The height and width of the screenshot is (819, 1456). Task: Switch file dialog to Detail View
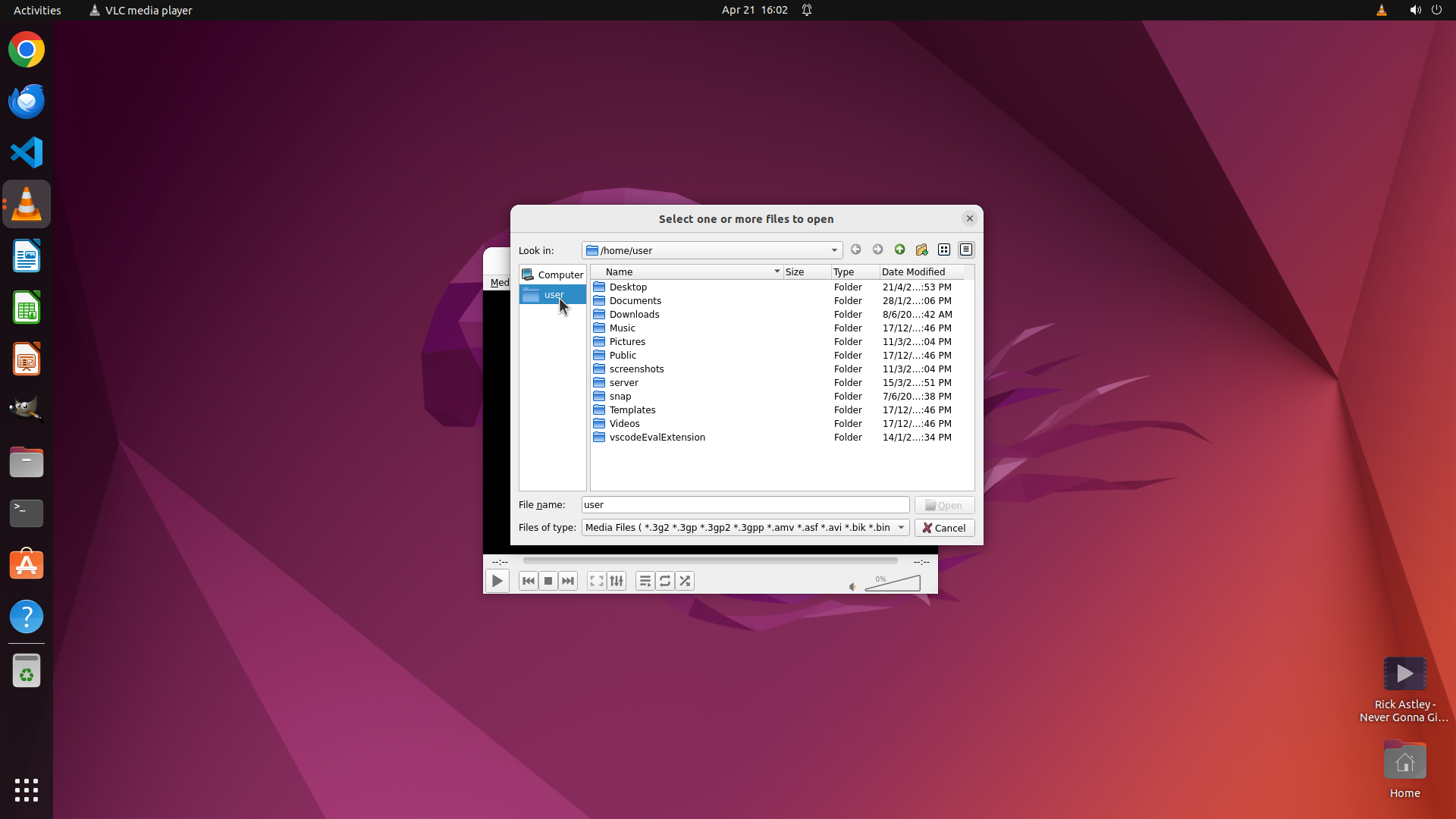(966, 249)
